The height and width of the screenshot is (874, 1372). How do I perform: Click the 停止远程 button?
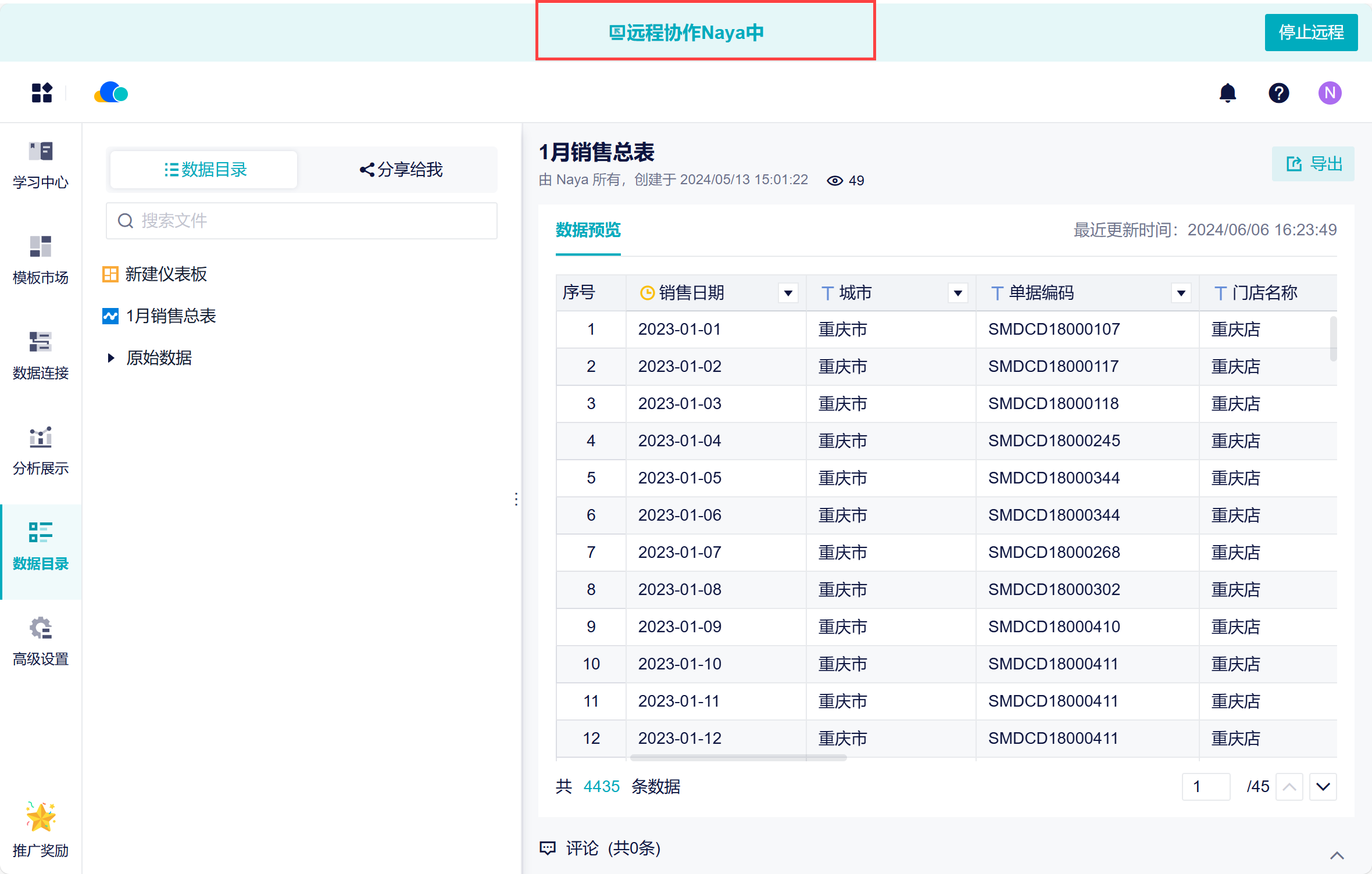click(x=1310, y=33)
